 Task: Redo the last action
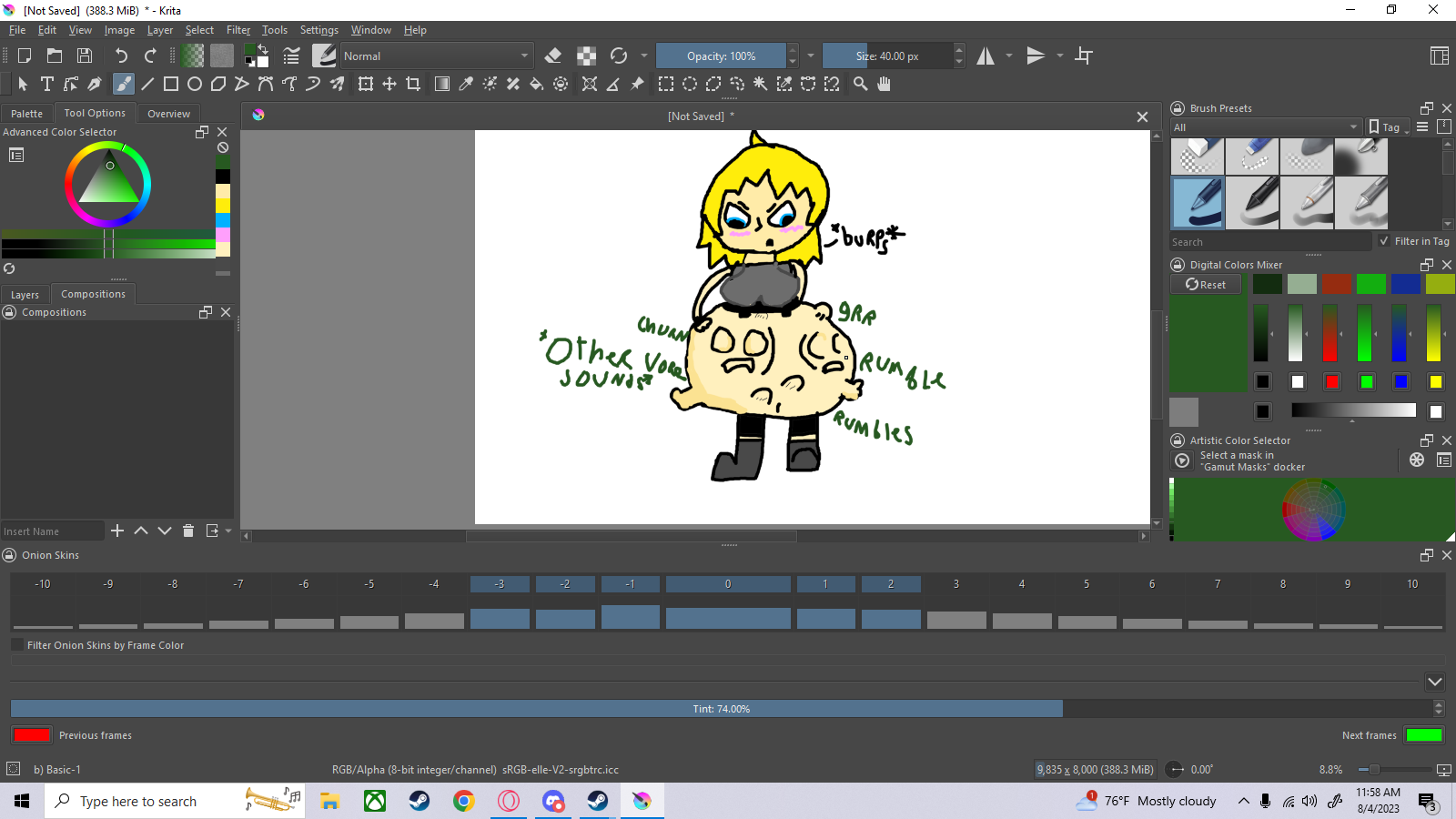pos(151,56)
